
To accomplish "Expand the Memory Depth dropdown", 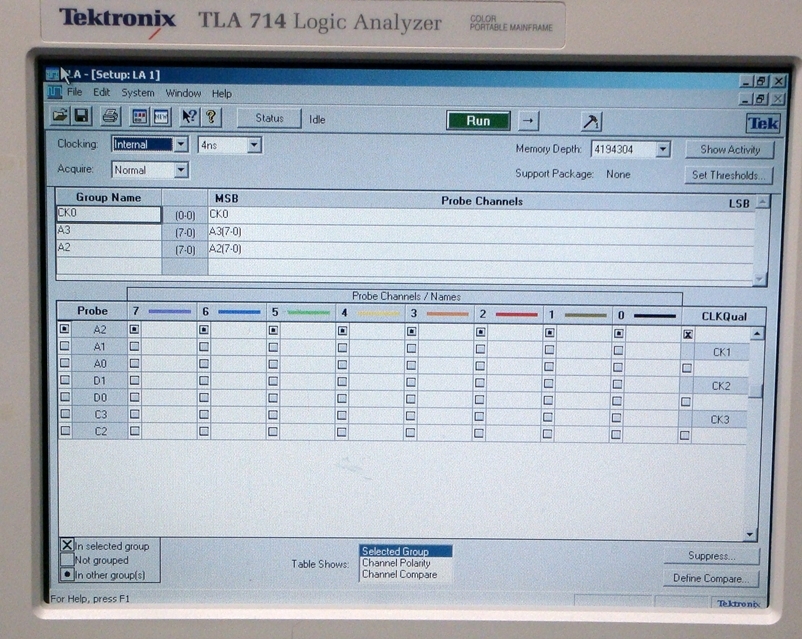I will pyautogui.click(x=663, y=149).
